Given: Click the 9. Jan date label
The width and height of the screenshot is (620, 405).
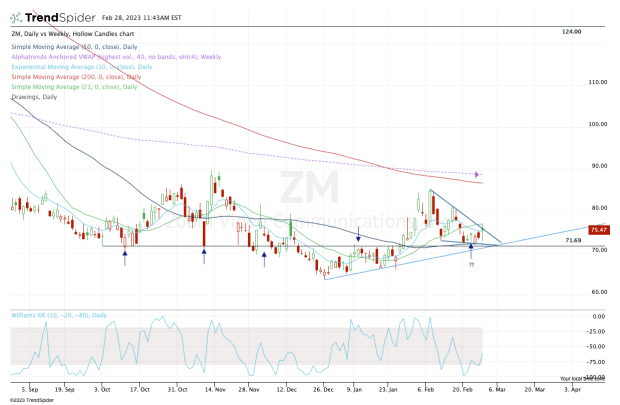Looking at the screenshot, I should [354, 390].
